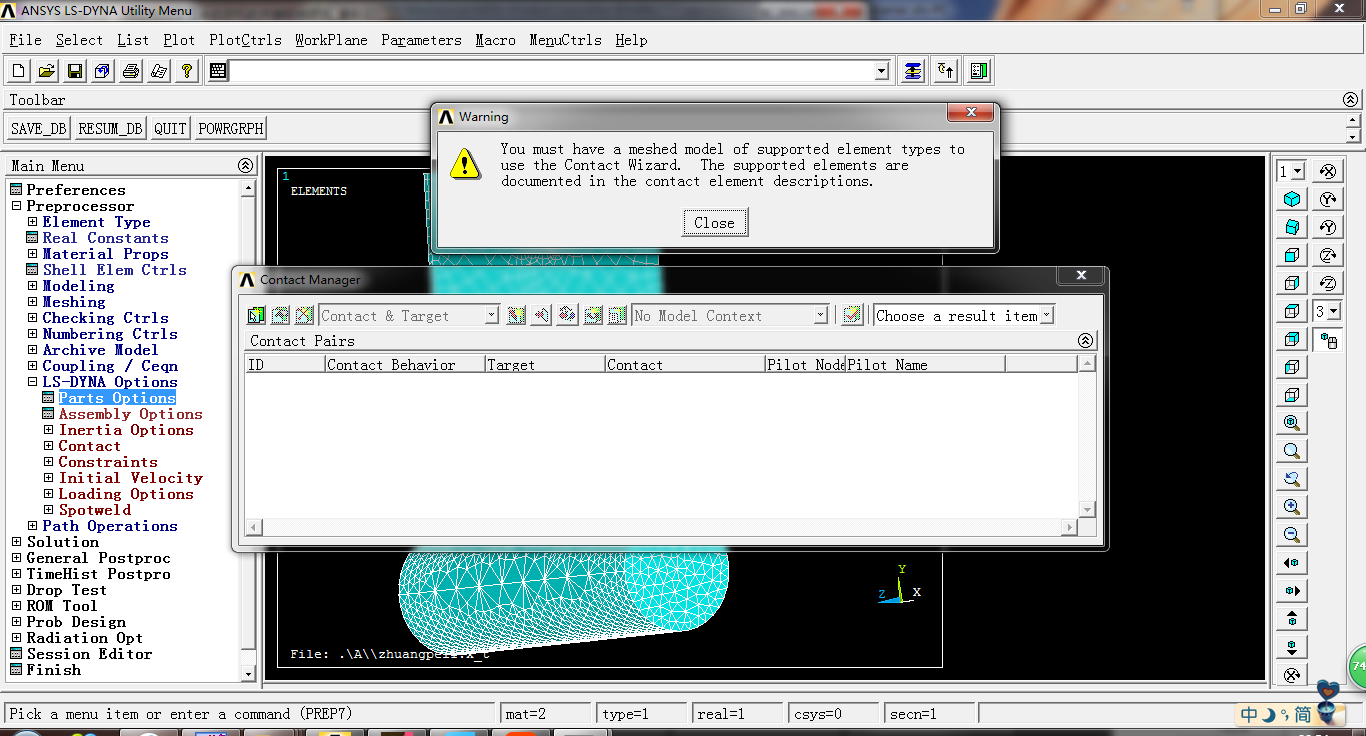The width and height of the screenshot is (1366, 736).
Task: Open the Choose a result item dropdown
Action: pos(1047,316)
